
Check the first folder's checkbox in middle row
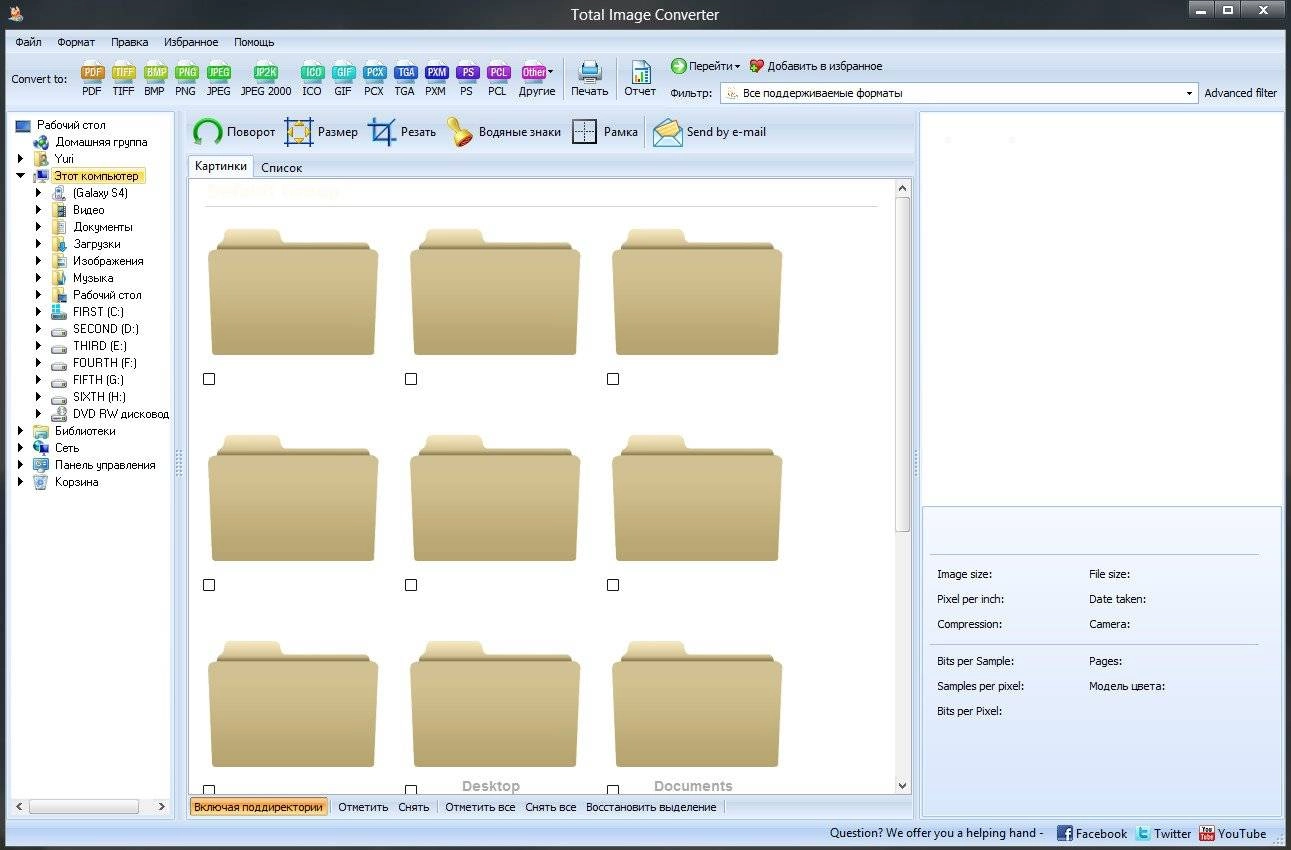[209, 585]
